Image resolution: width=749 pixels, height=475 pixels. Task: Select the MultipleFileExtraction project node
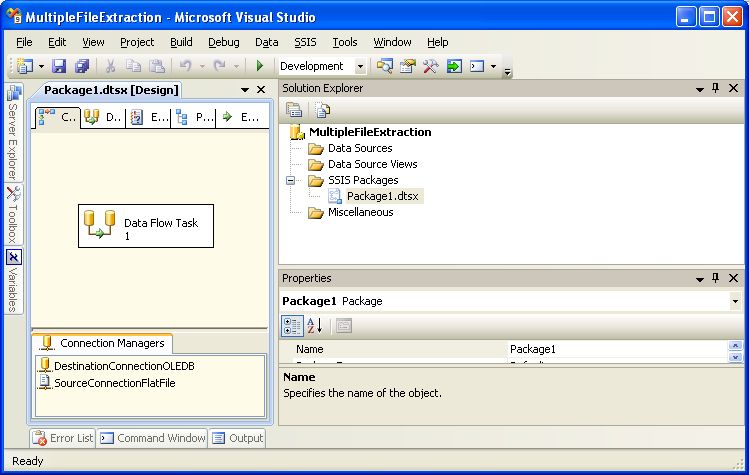(x=370, y=132)
